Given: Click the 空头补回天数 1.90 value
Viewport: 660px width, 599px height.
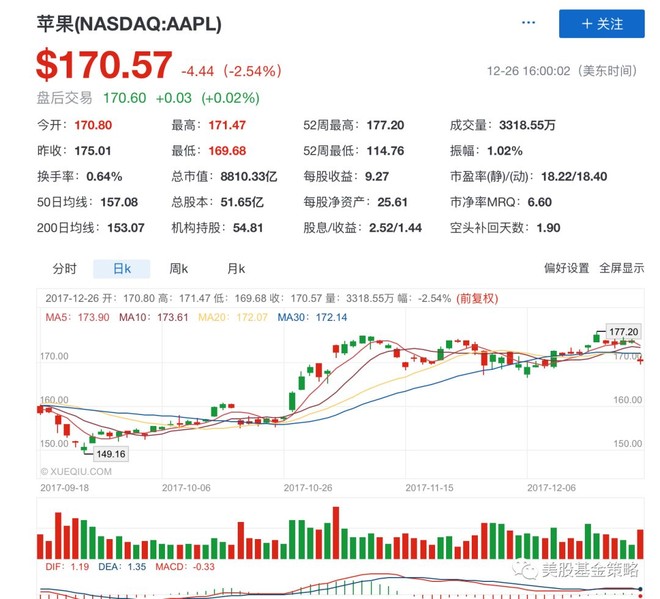Looking at the screenshot, I should click(548, 228).
